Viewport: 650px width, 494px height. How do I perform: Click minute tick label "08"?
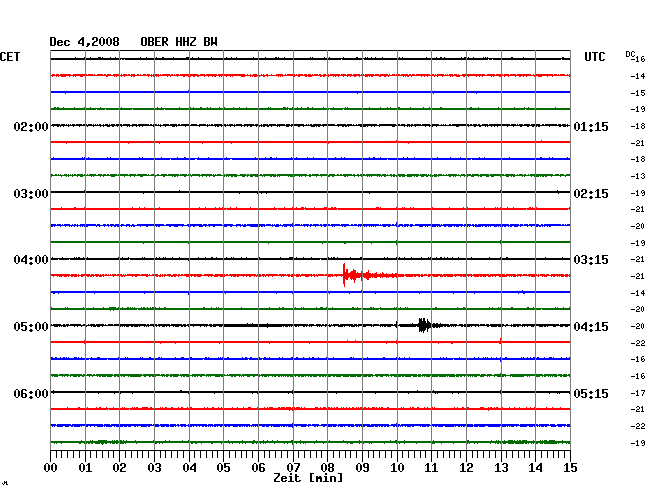click(327, 468)
